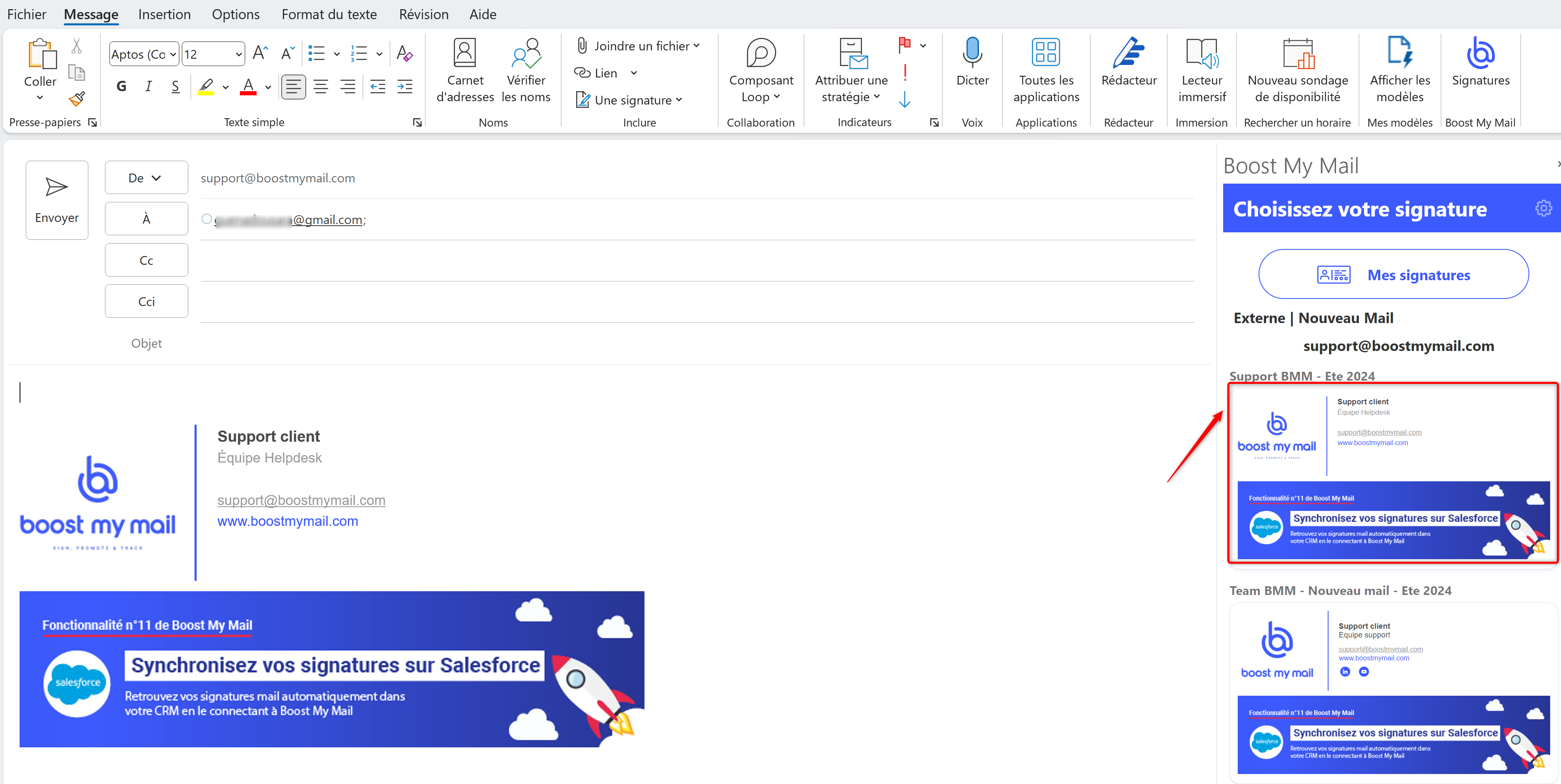The height and width of the screenshot is (784, 1561).
Task: Select the format painter brush icon
Action: pos(77,98)
